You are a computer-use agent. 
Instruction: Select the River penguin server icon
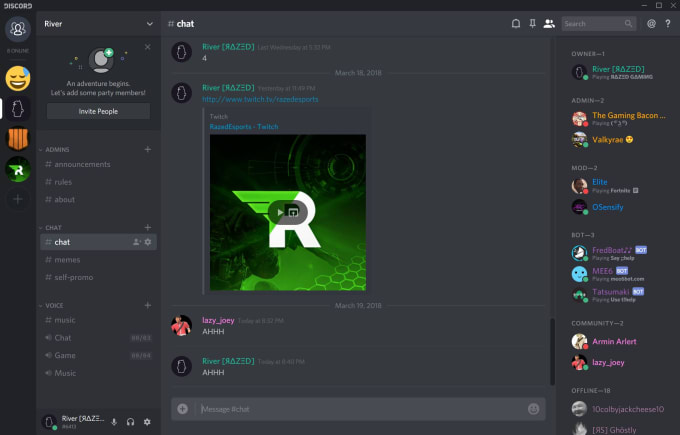(18, 109)
